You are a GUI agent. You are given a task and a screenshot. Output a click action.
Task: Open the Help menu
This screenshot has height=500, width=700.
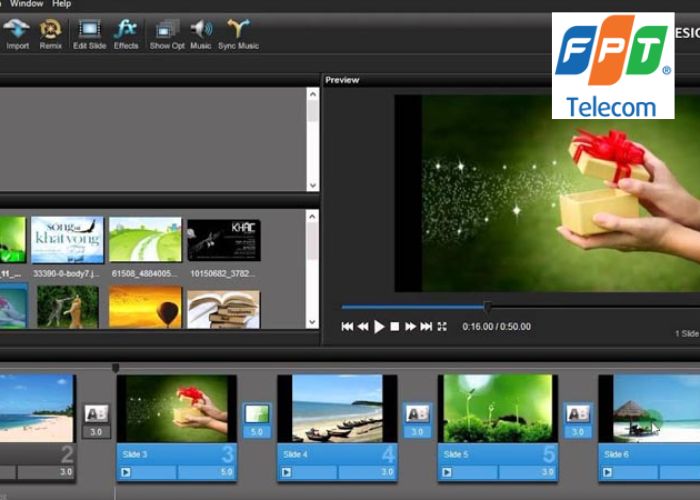pyautogui.click(x=64, y=4)
